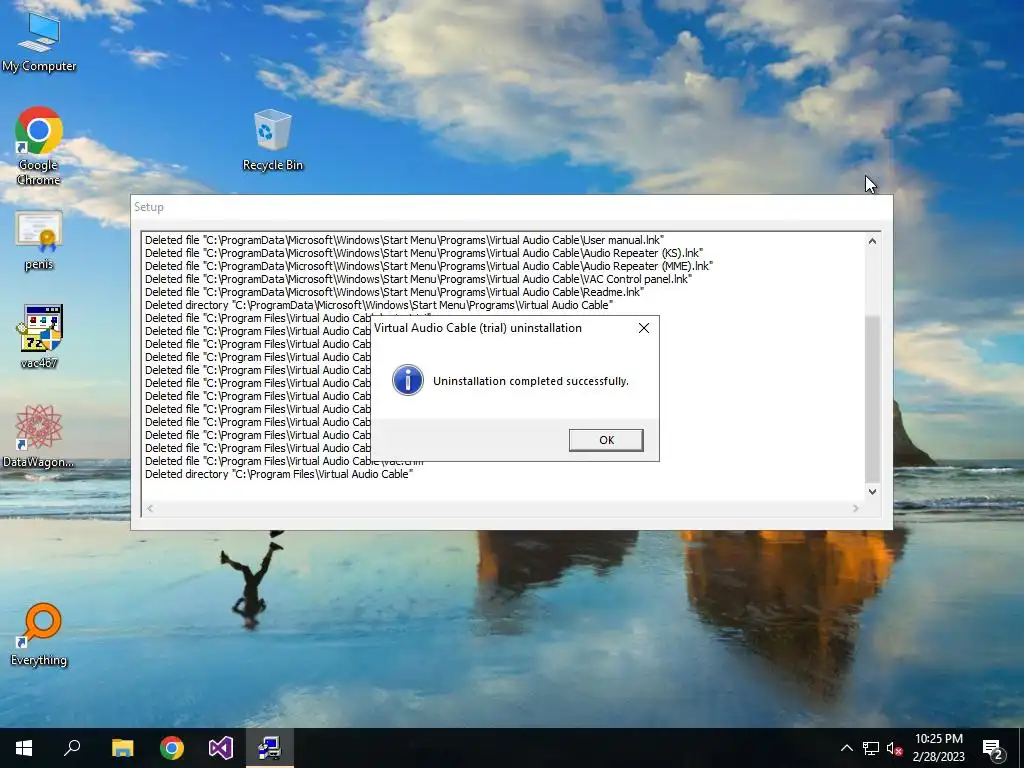Click the "Audio Repeater (MME).lnk" log line
This screenshot has height=768, width=1024.
[x=429, y=266]
